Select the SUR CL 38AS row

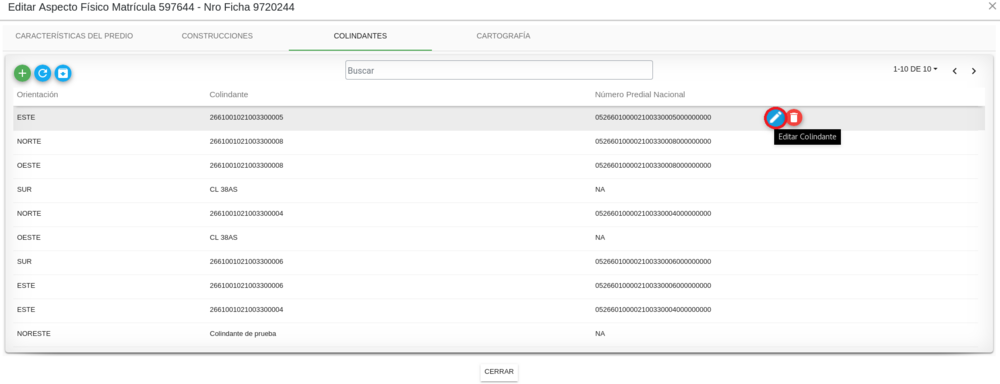point(496,189)
